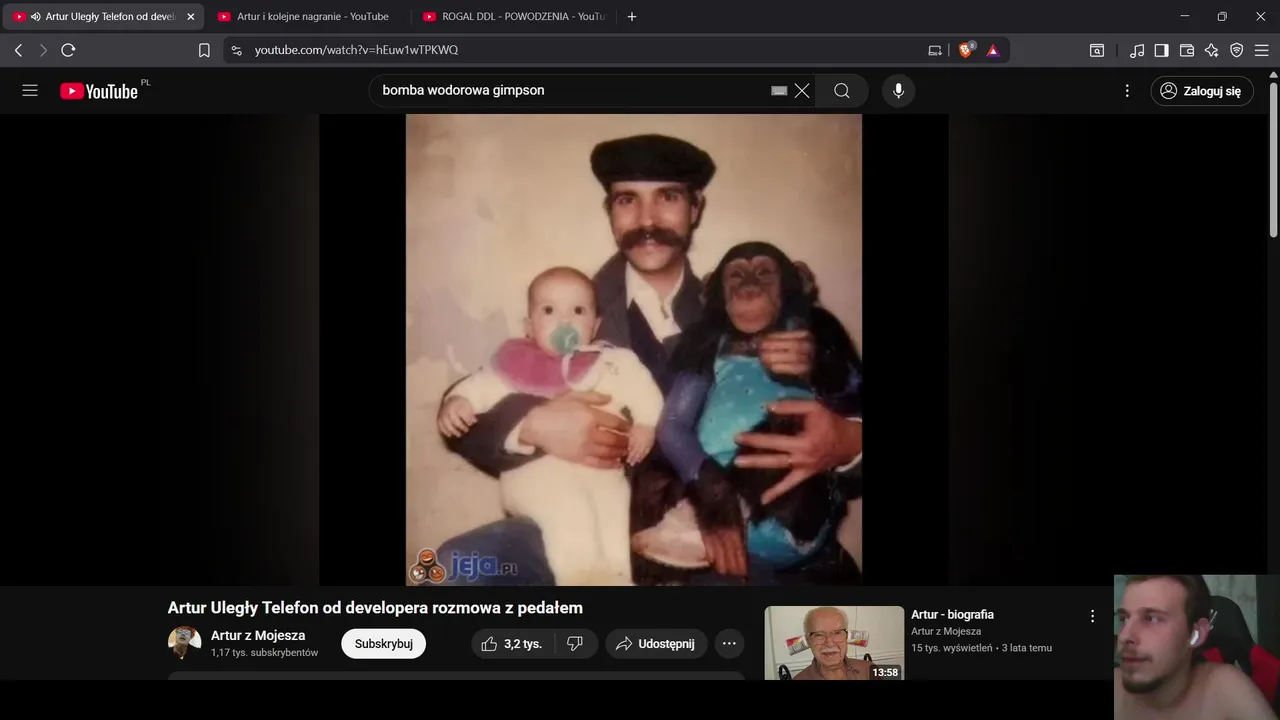Open more actions three-dot button below video
Image resolution: width=1280 pixels, height=720 pixels.
click(x=729, y=644)
